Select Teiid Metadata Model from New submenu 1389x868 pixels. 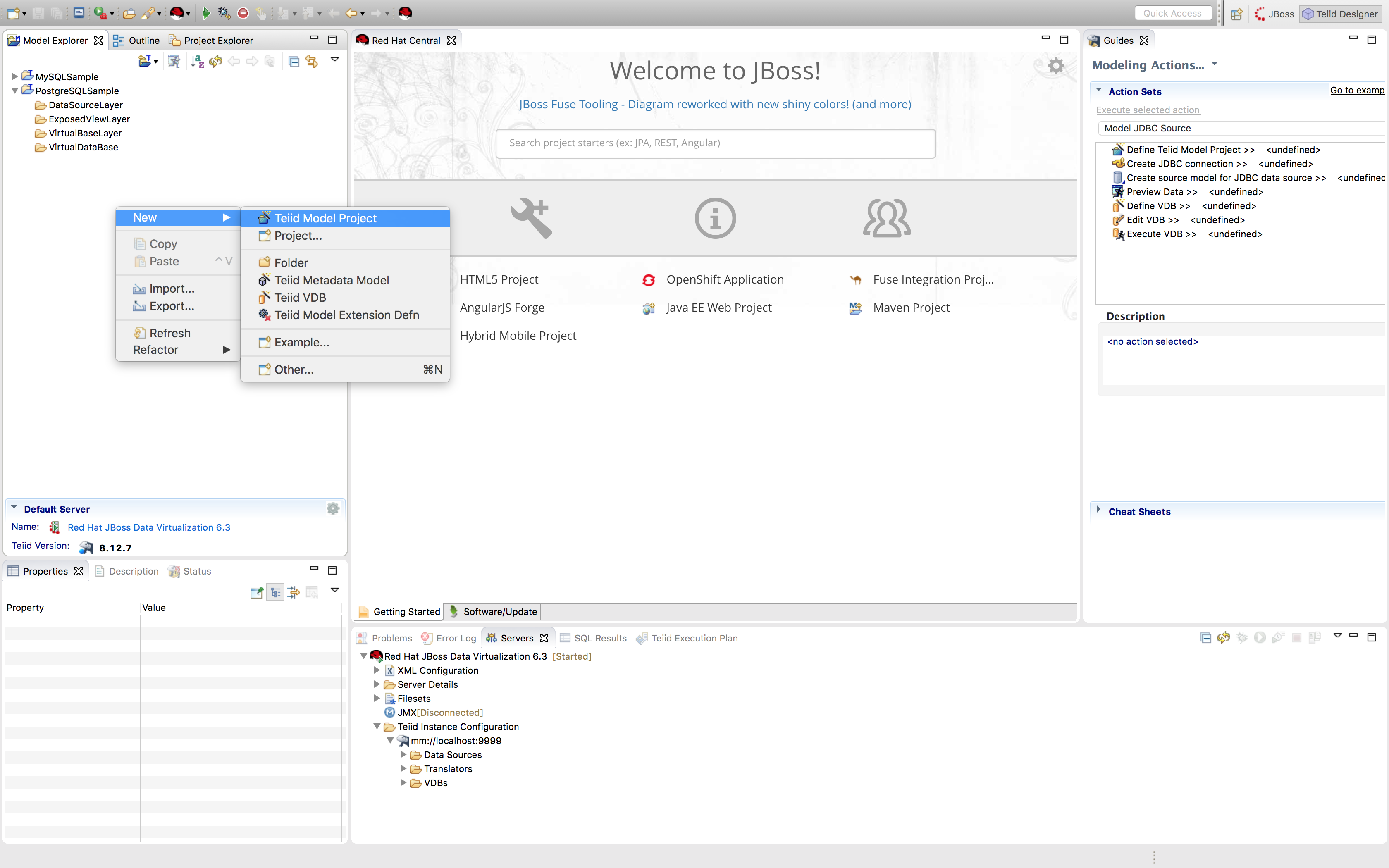(331, 280)
